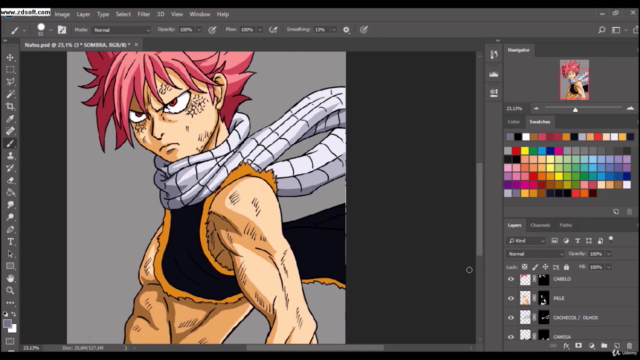The width and height of the screenshot is (640, 360).
Task: Select the Eyedropper tool
Action: (x=10, y=119)
